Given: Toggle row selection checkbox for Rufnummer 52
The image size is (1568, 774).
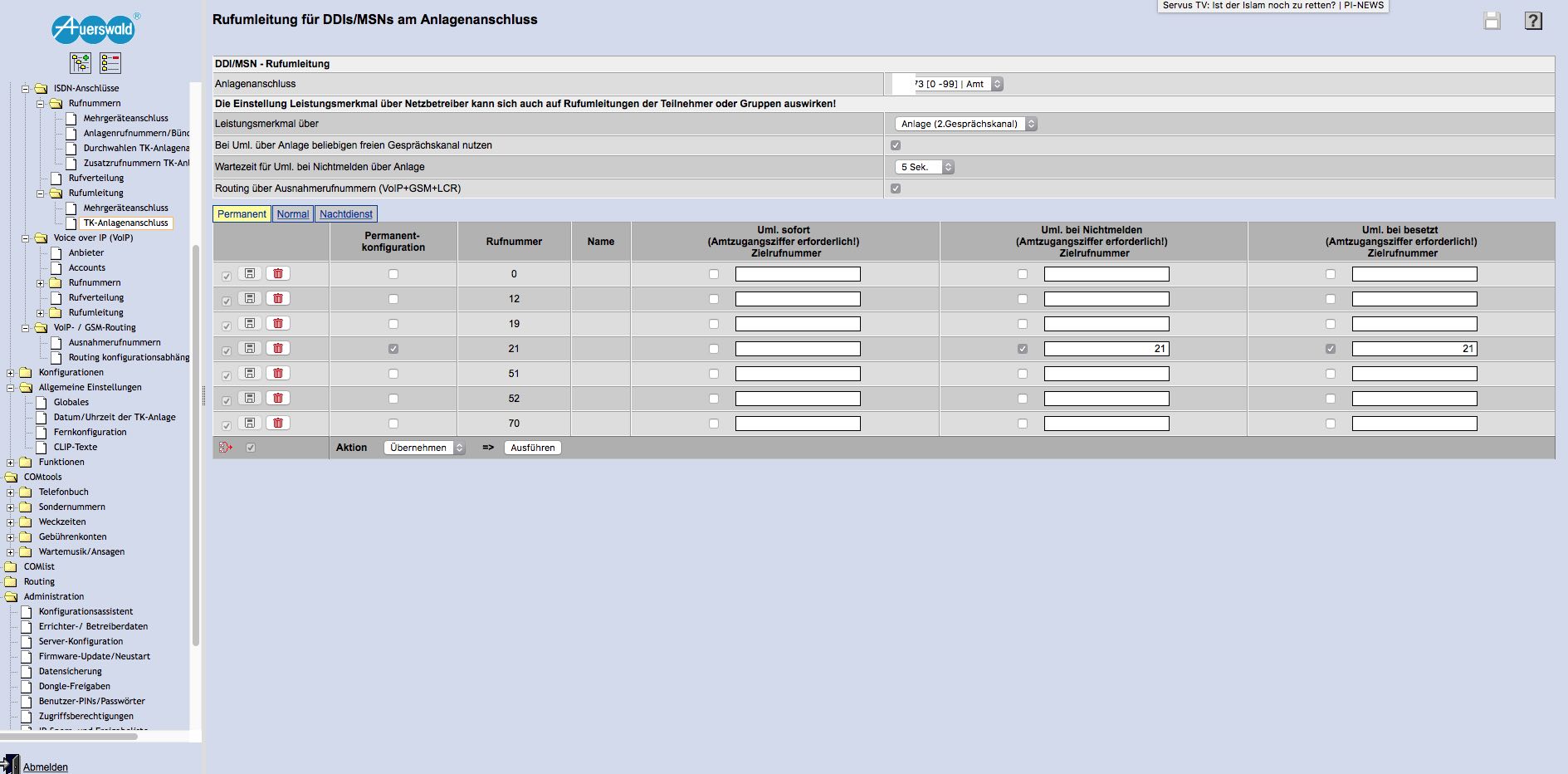Looking at the screenshot, I should pos(227,400).
